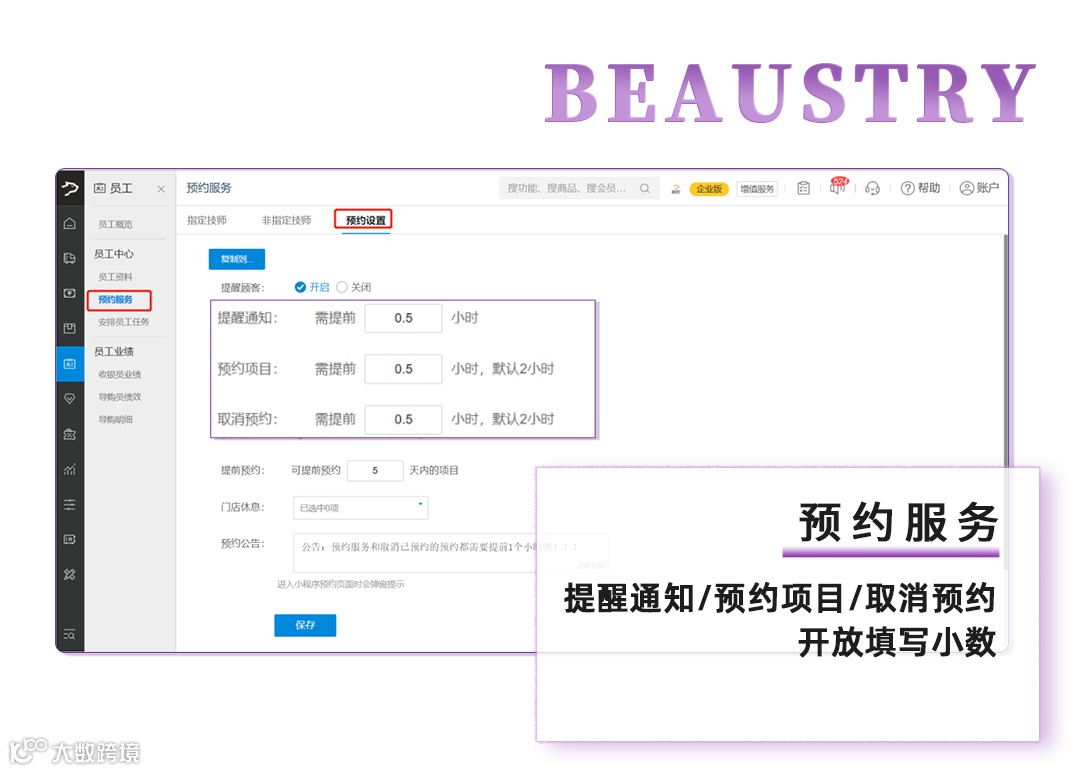Screen dimensions: 1080x772
Task: Click the bird logo icon at sidebar top
Action: tap(70, 188)
